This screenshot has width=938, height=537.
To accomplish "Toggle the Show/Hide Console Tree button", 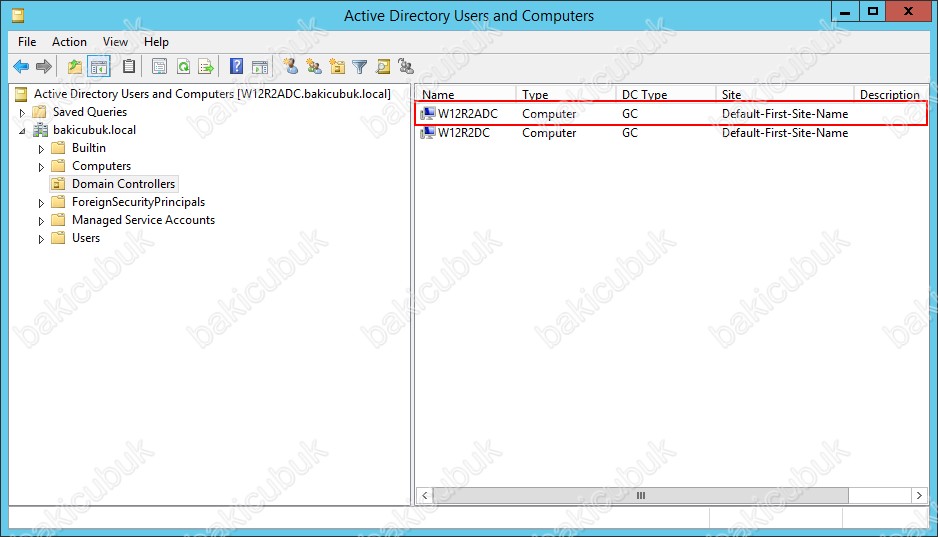I will [x=99, y=67].
